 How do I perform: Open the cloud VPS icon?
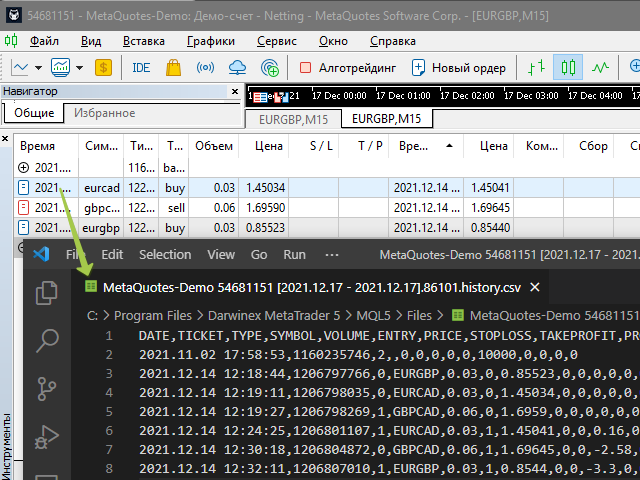[237, 67]
